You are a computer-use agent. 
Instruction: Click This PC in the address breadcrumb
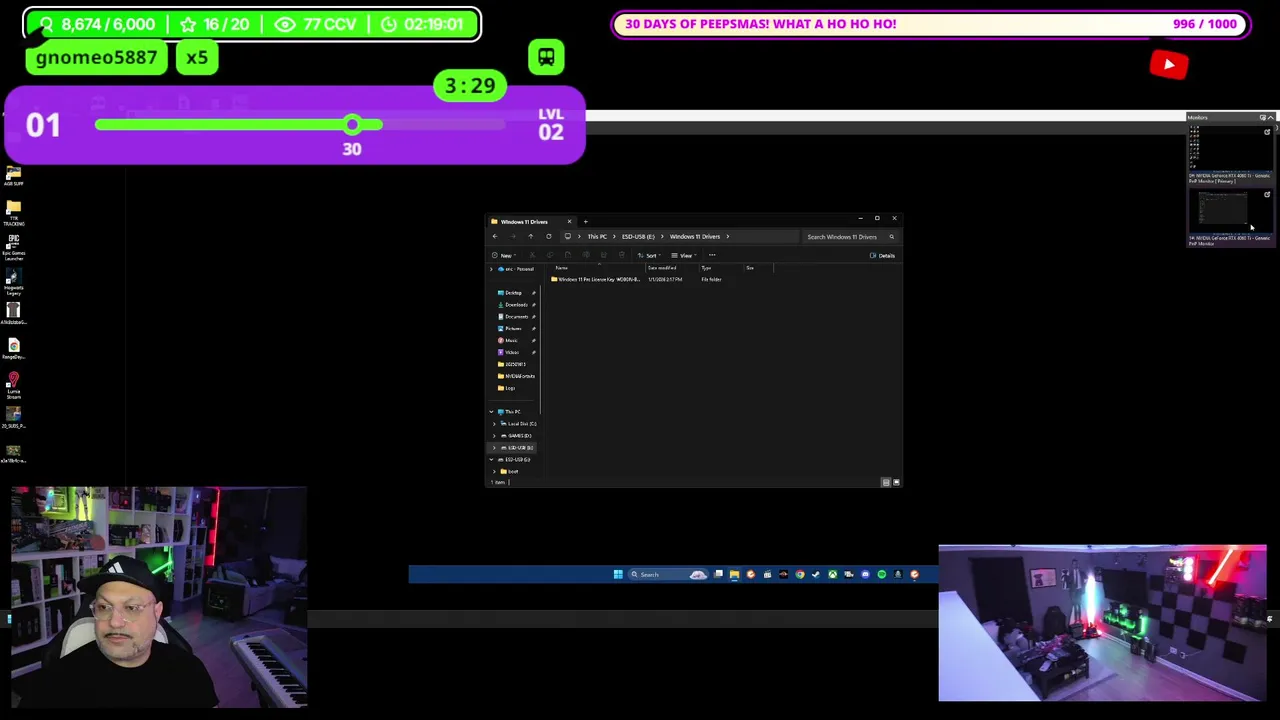click(x=597, y=237)
